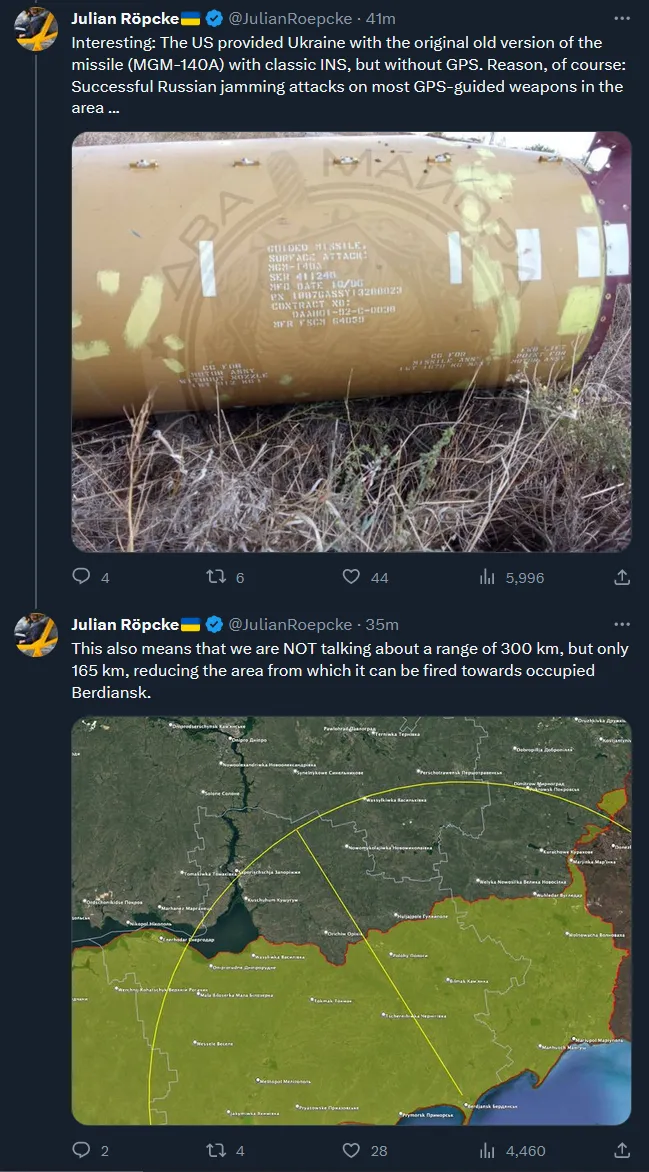View analytics for the tweet with 5,996 views
This screenshot has width=649, height=1172.
pos(488,577)
